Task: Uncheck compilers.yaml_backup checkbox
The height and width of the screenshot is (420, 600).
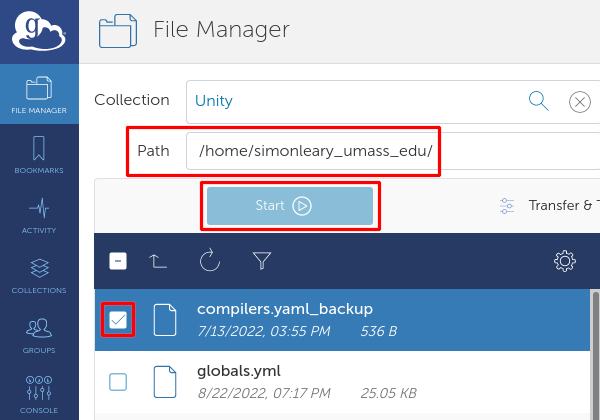Action: click(x=118, y=320)
